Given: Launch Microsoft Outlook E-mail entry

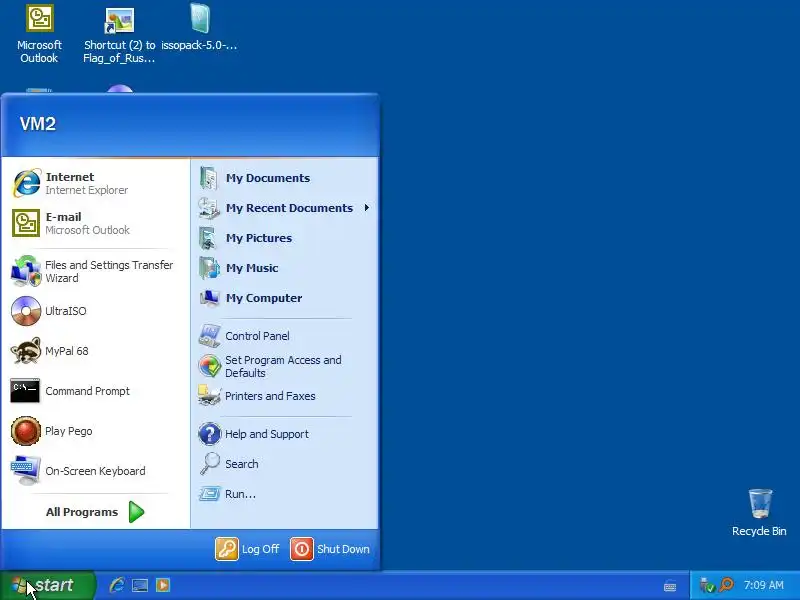Looking at the screenshot, I should point(95,223).
